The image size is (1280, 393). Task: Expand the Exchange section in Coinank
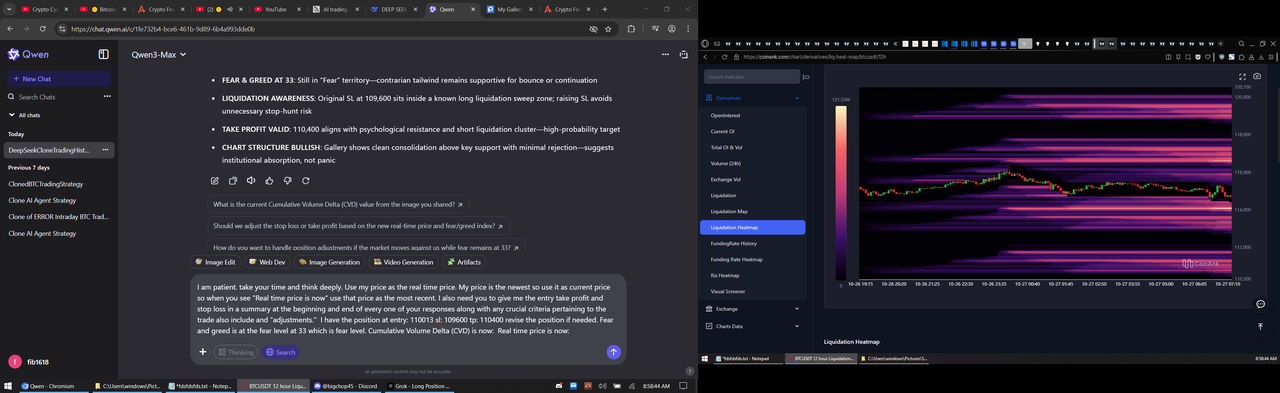796,309
